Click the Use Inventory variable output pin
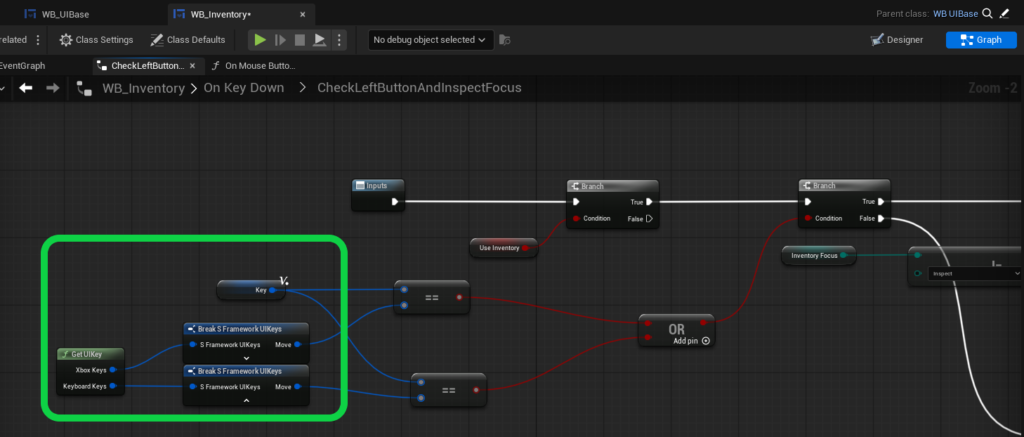Image resolution: width=1024 pixels, height=437 pixels. pos(525,248)
